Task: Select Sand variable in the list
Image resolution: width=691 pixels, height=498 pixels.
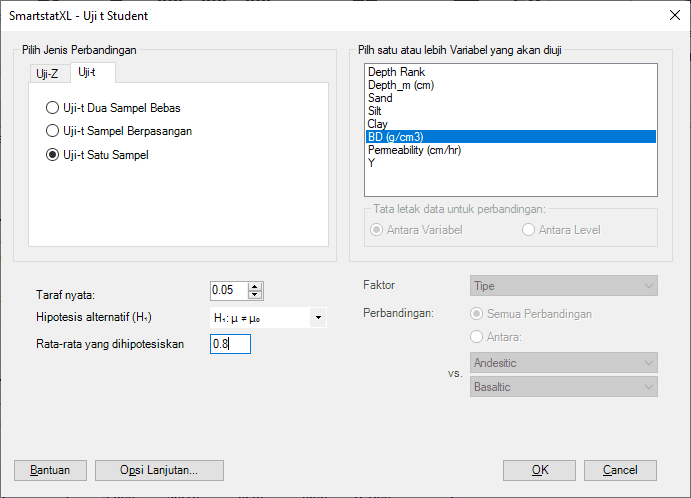Action: click(381, 99)
